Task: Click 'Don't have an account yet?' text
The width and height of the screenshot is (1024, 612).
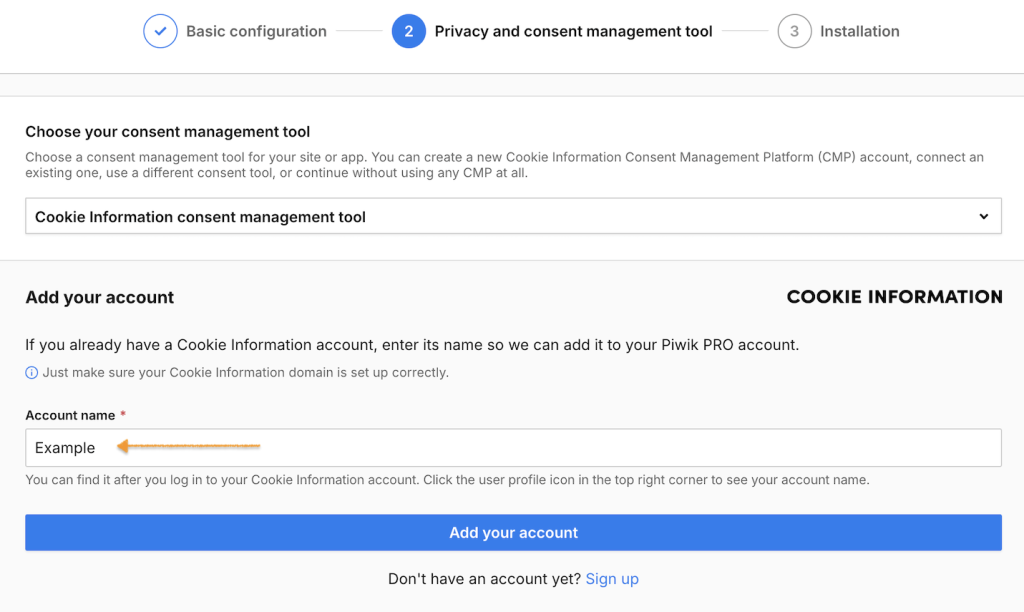Action: tap(484, 579)
